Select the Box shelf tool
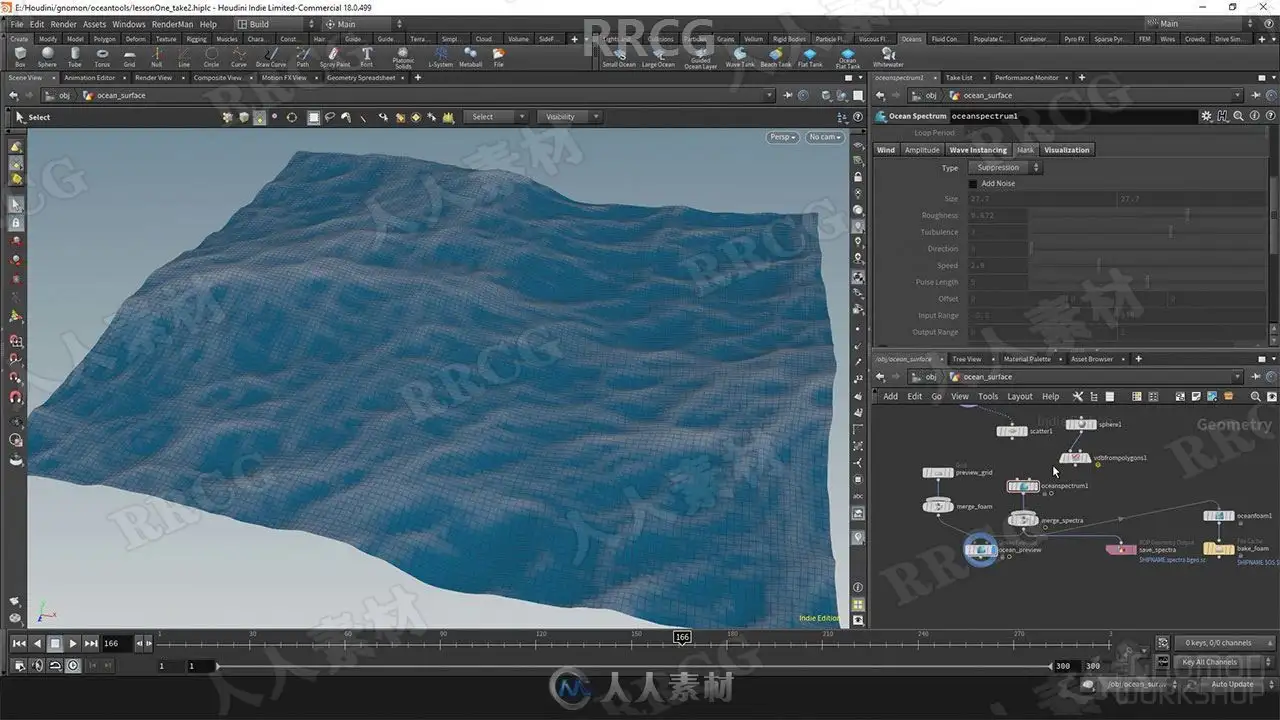The image size is (1280, 720). (20, 57)
